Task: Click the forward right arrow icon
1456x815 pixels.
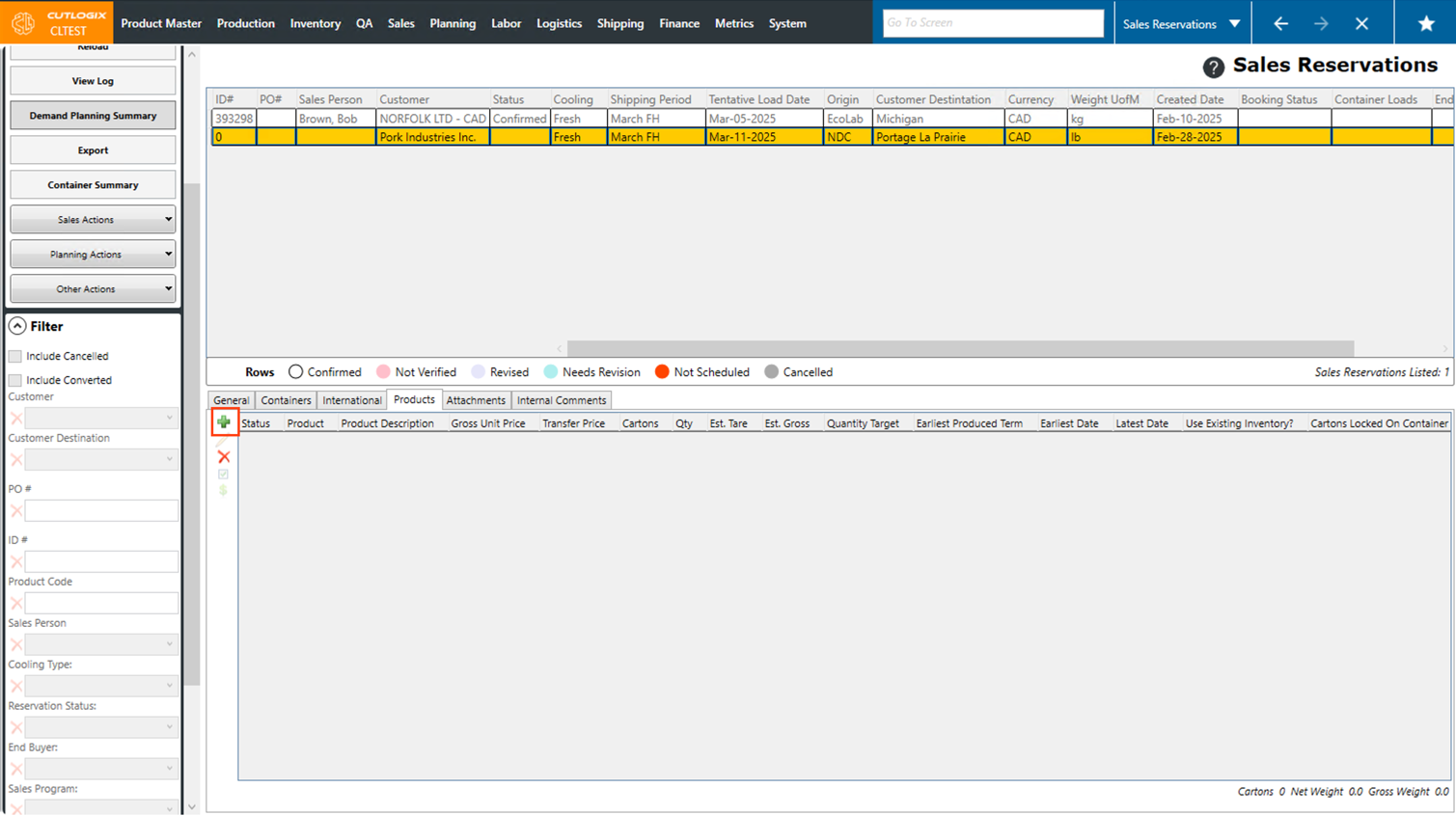Action: [x=1321, y=23]
